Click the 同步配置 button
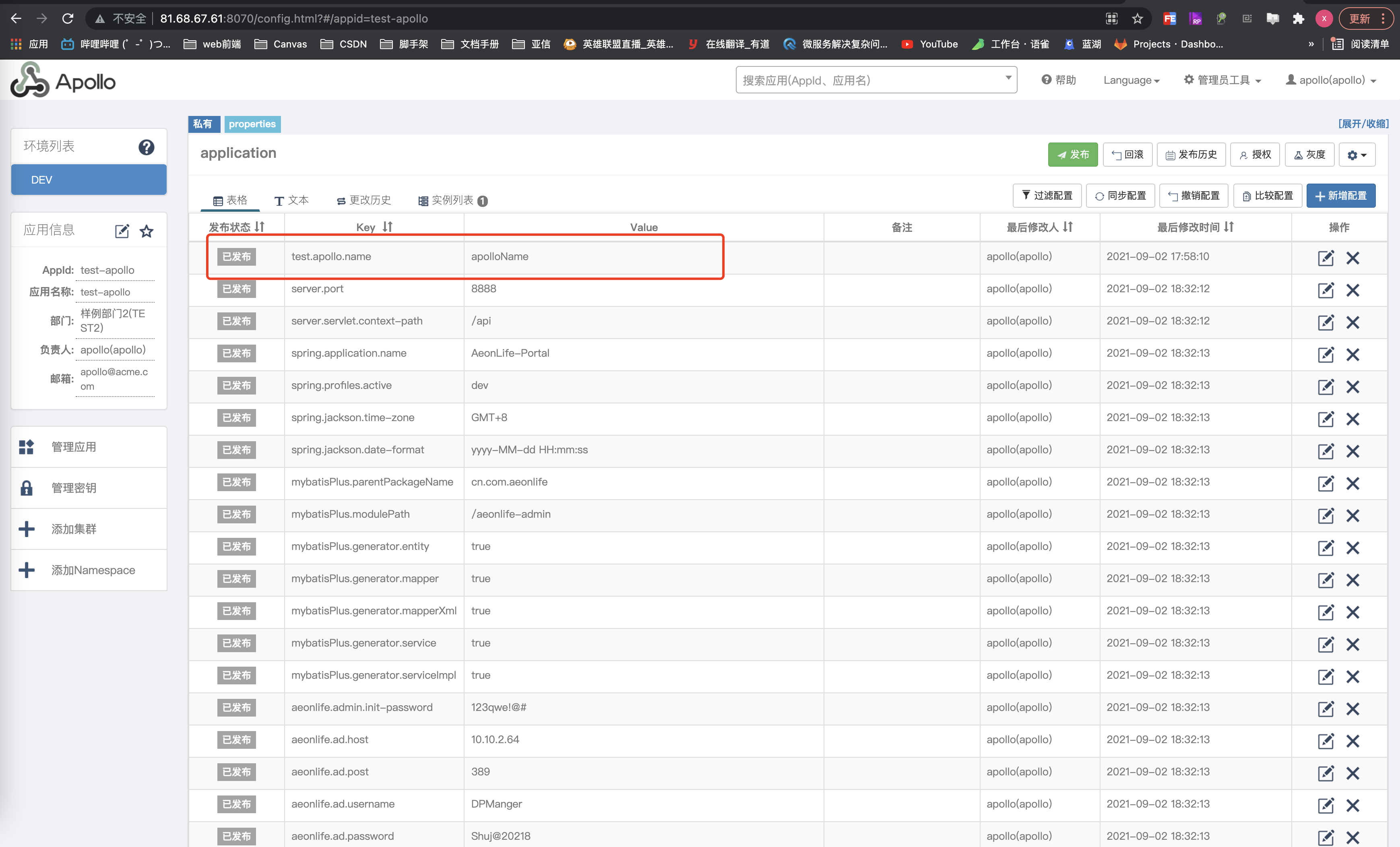Image resolution: width=1400 pixels, height=847 pixels. point(1120,195)
